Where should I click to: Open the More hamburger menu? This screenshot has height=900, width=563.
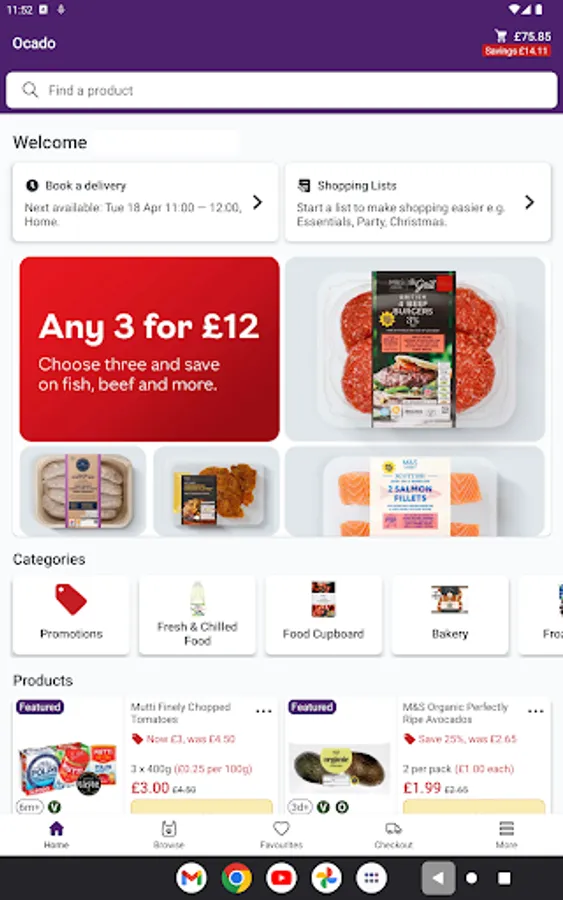click(506, 835)
